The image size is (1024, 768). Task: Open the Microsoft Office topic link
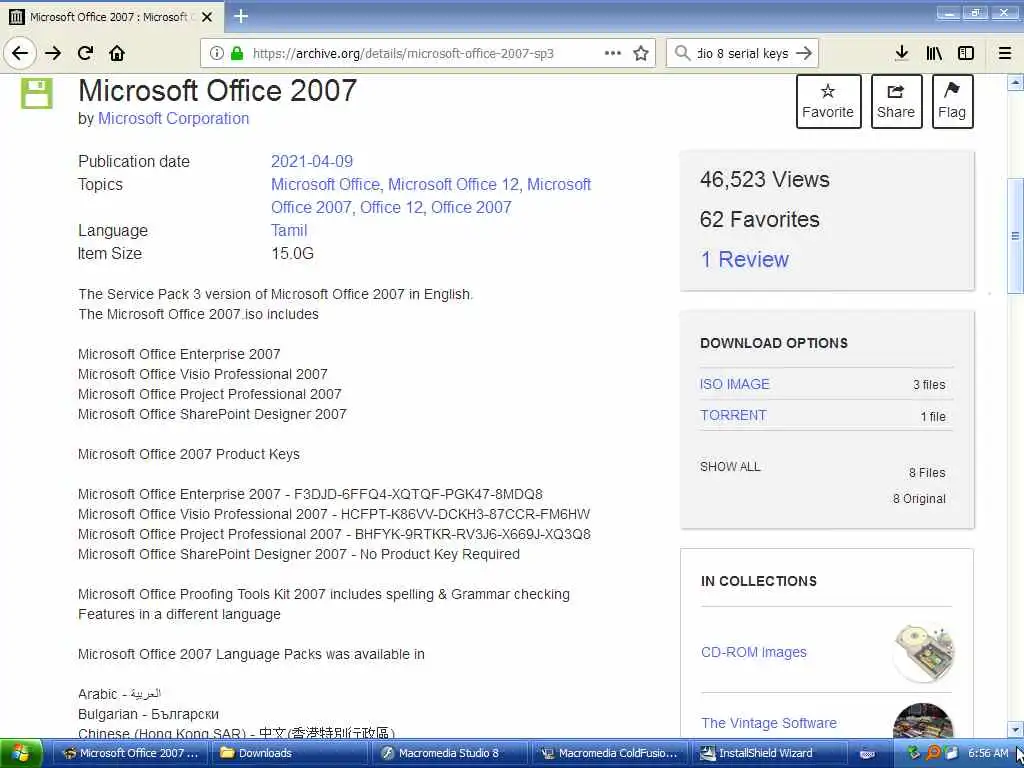(325, 185)
